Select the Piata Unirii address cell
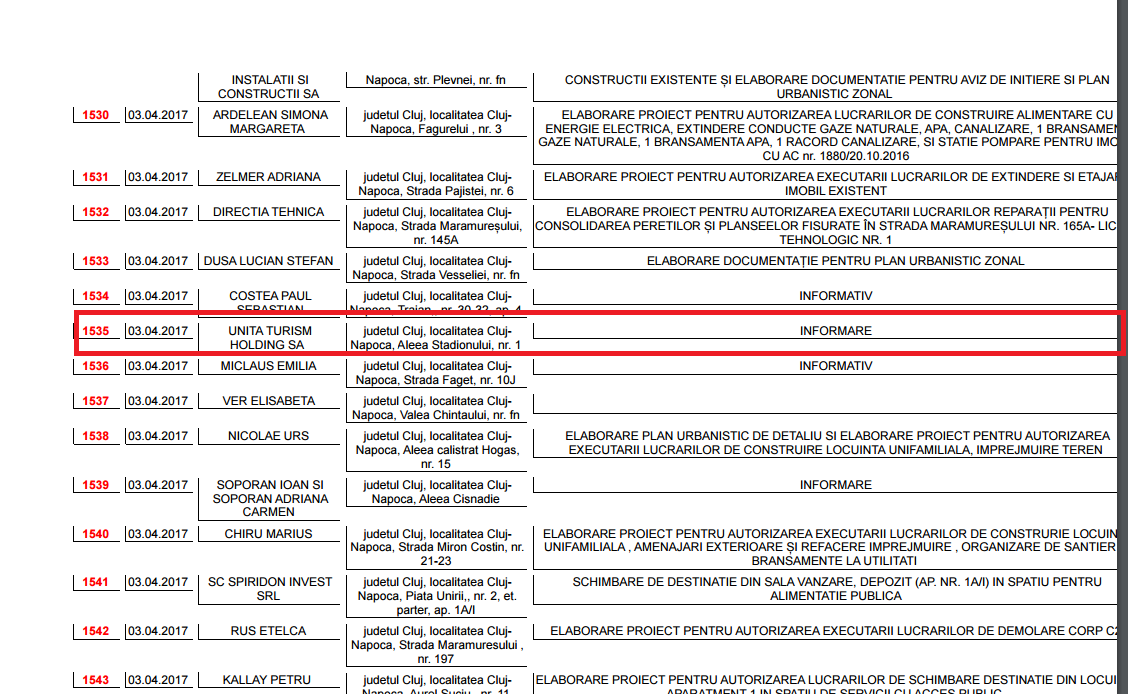 click(x=436, y=596)
